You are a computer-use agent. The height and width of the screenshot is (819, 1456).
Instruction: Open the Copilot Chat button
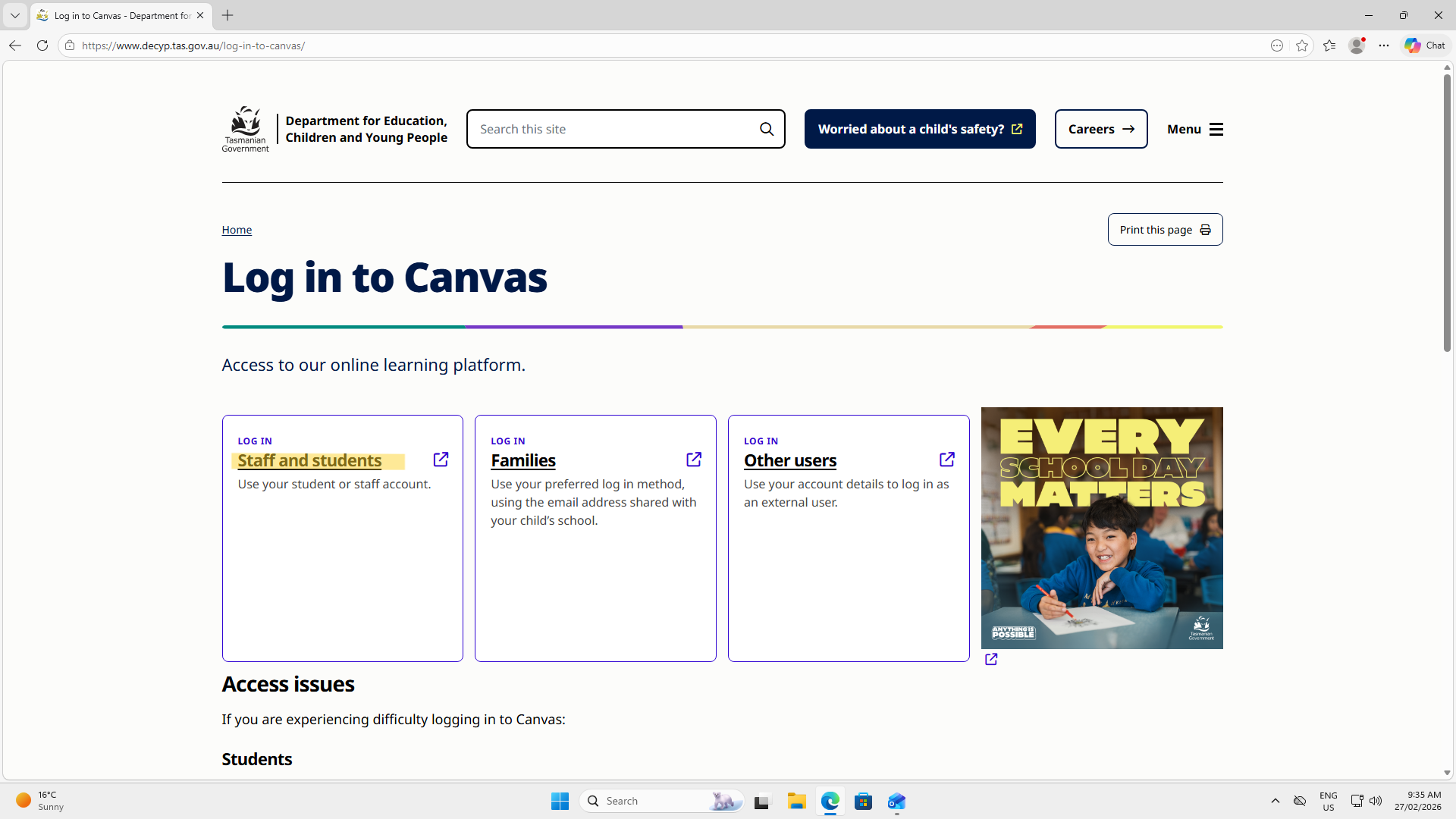click(1425, 45)
